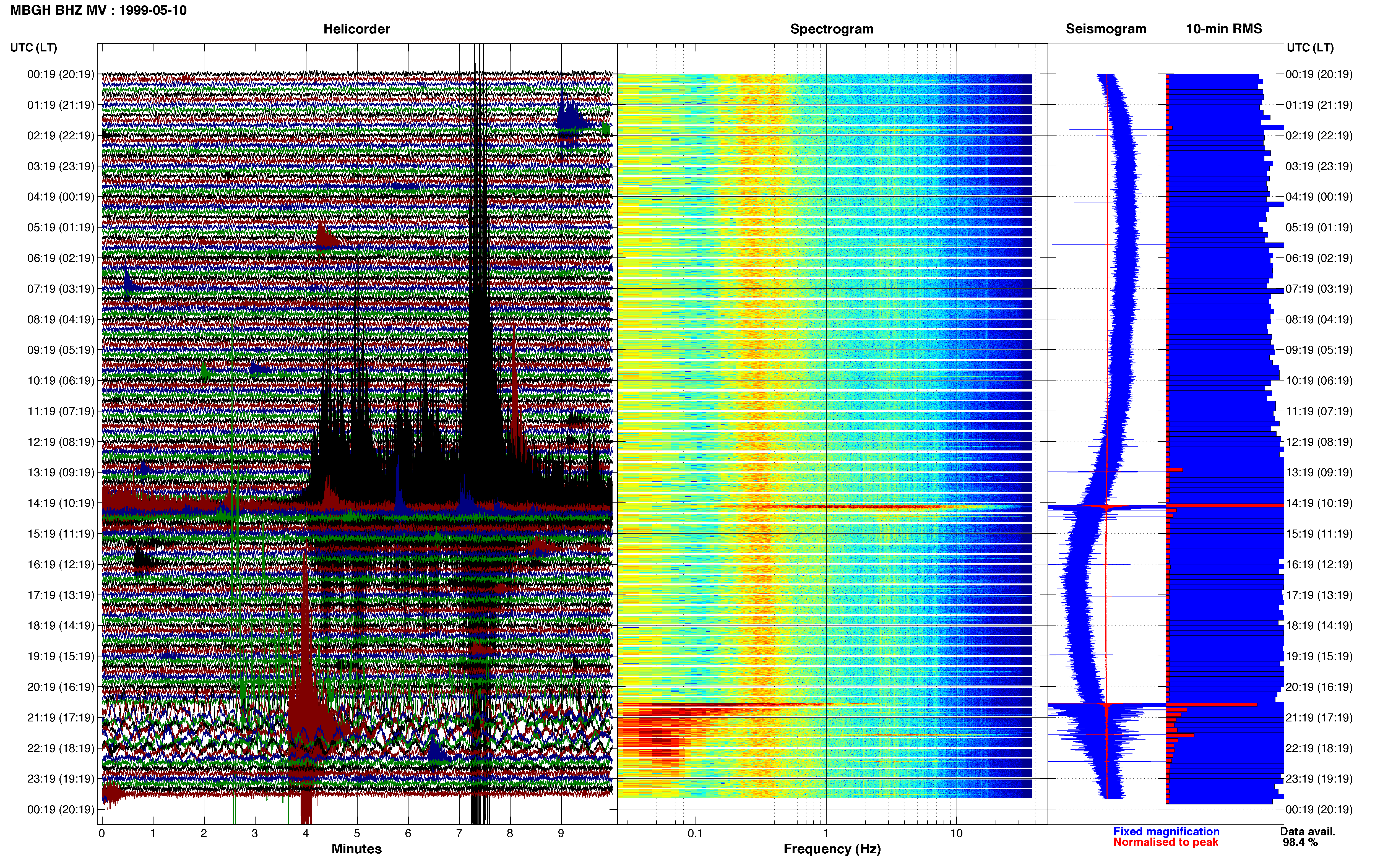Viewport: 1388px width, 868px height.
Task: Click the left 'UTC (LT)' axis label
Action: tap(33, 48)
